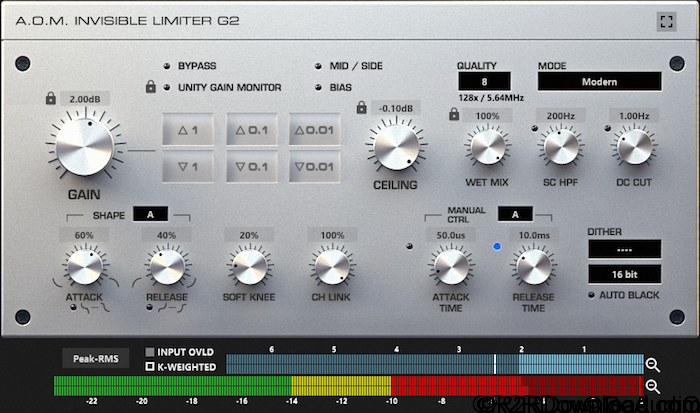Screen dimensions: 700x413
Task: Toggle the DC Cut enable LED
Action: tap(607, 129)
